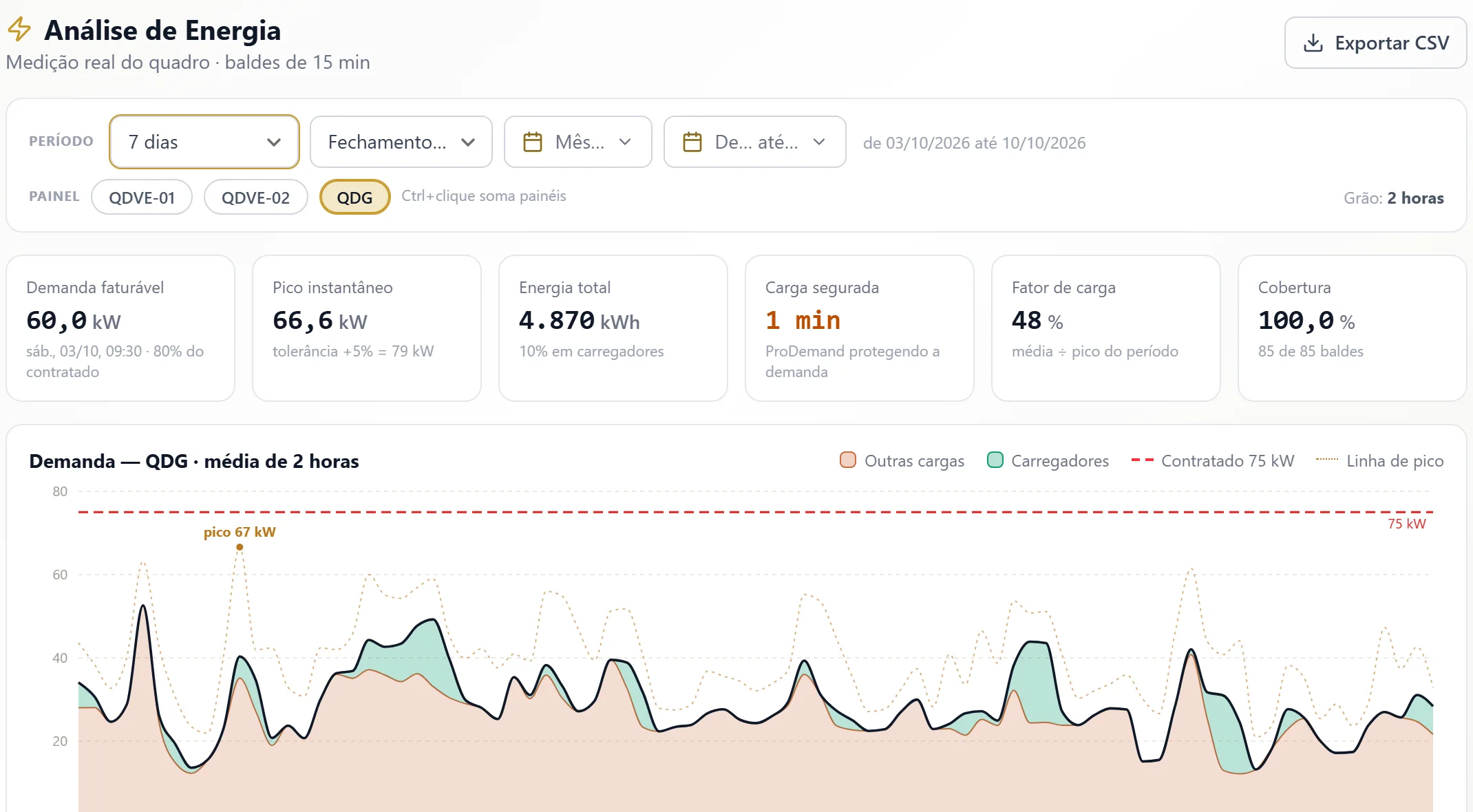Select the QDVE-01 panel chip
Screen dimensions: 1473x812
[x=142, y=197]
